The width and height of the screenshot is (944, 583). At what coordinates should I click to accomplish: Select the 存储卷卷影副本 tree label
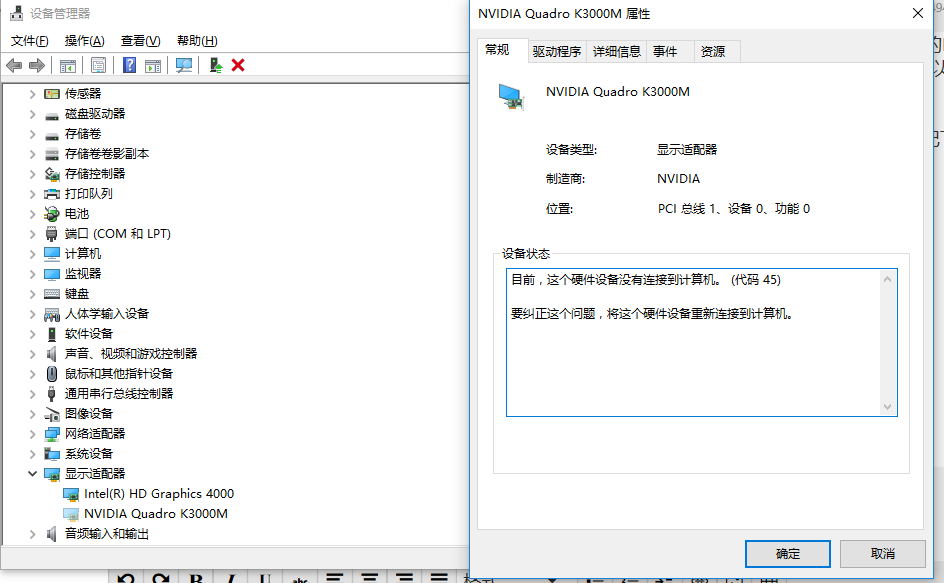pos(107,154)
